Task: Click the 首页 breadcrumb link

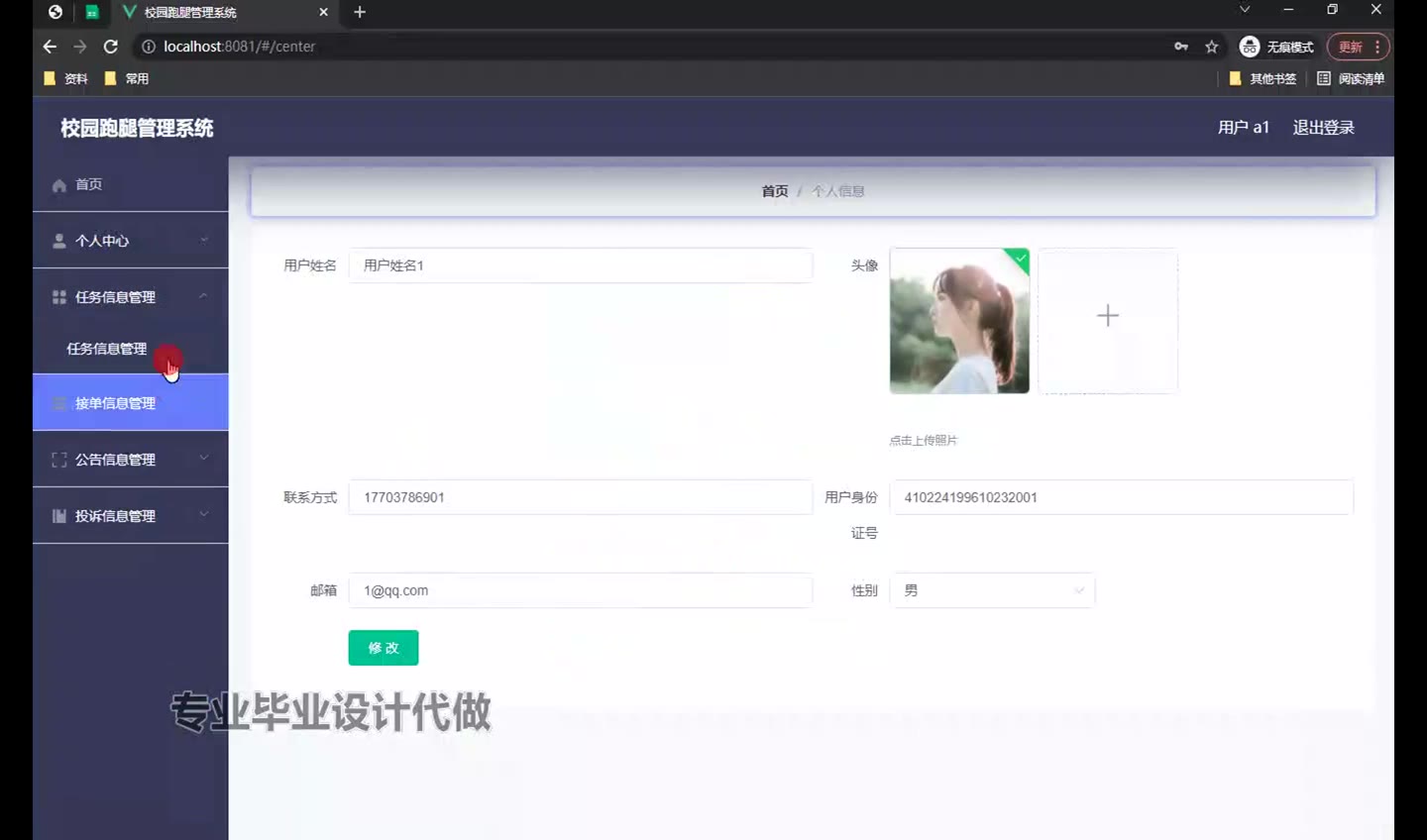Action: click(x=775, y=191)
